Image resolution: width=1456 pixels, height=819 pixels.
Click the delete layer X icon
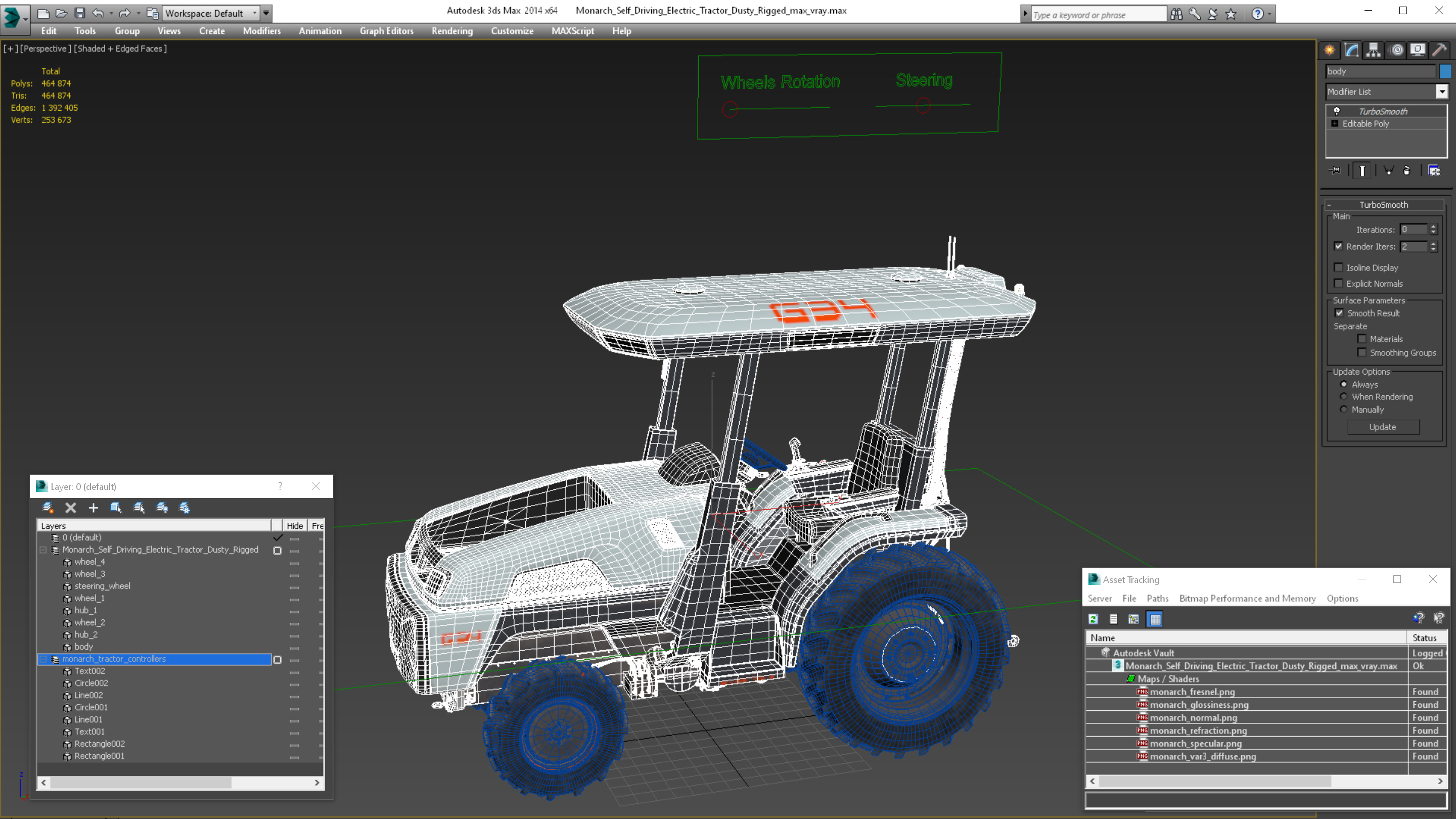click(71, 508)
